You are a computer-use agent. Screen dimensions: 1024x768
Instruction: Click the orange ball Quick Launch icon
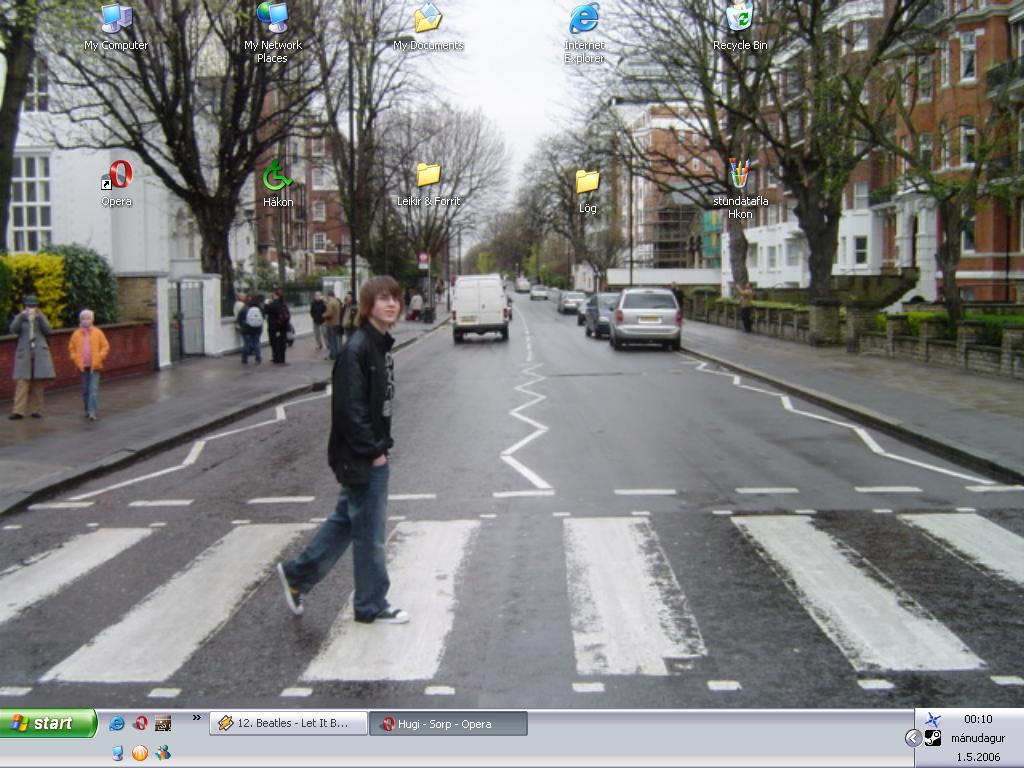140,753
